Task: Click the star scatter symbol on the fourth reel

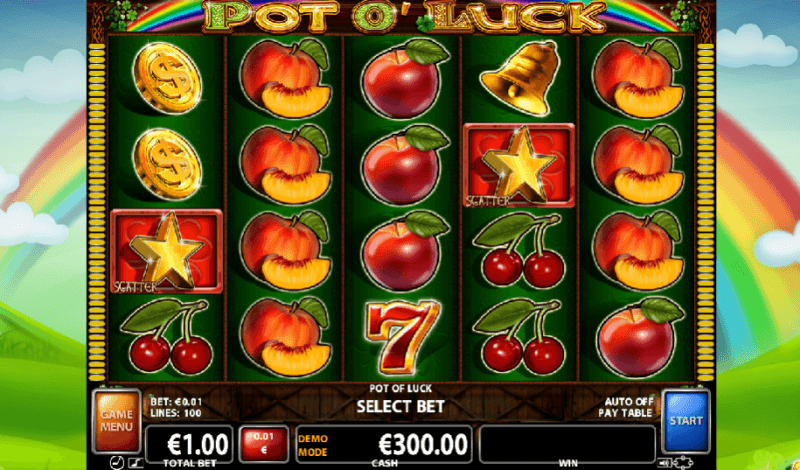Action: coord(518,165)
